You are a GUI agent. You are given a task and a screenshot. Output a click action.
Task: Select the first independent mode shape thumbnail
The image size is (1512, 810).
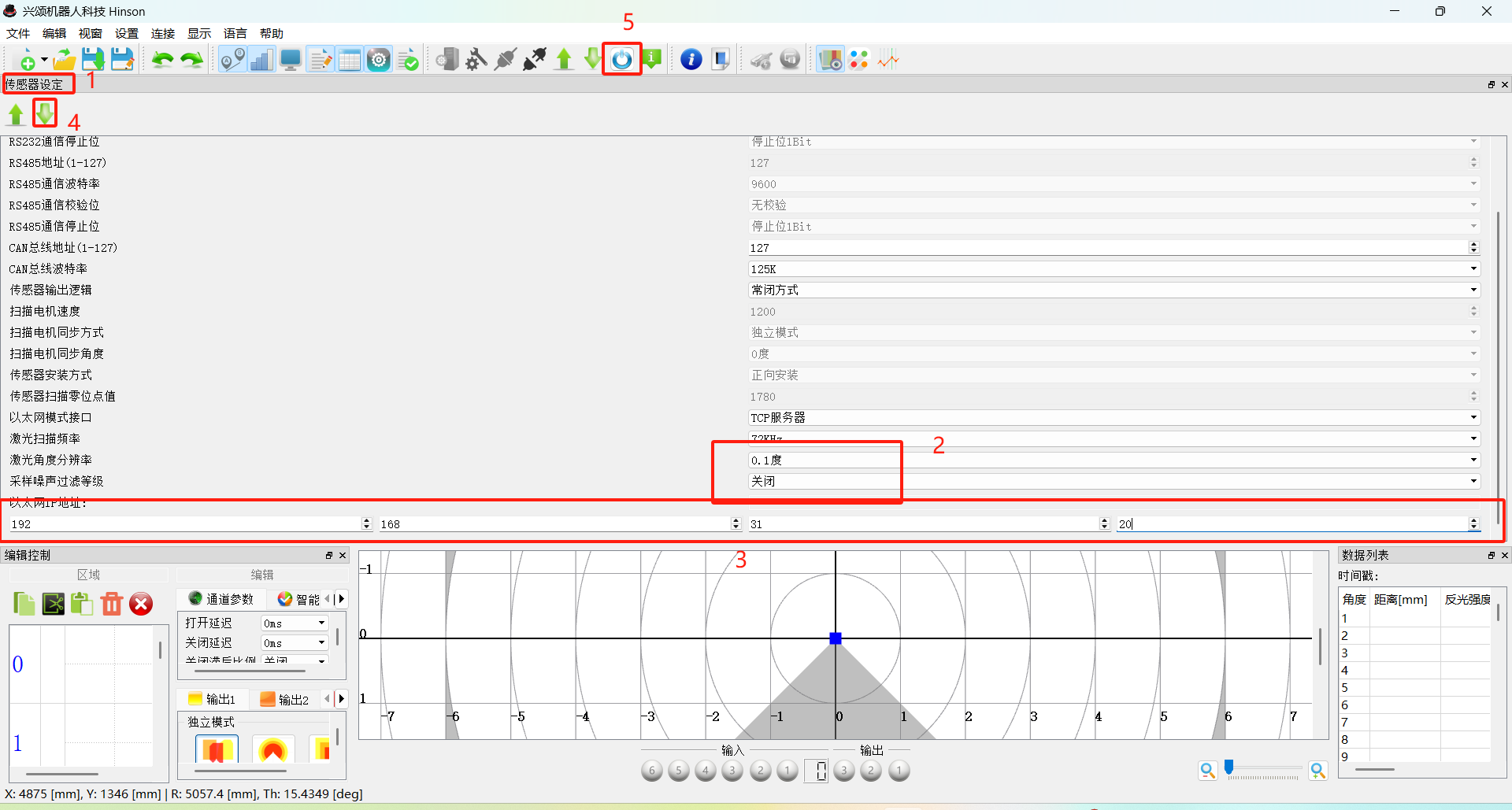click(x=217, y=749)
